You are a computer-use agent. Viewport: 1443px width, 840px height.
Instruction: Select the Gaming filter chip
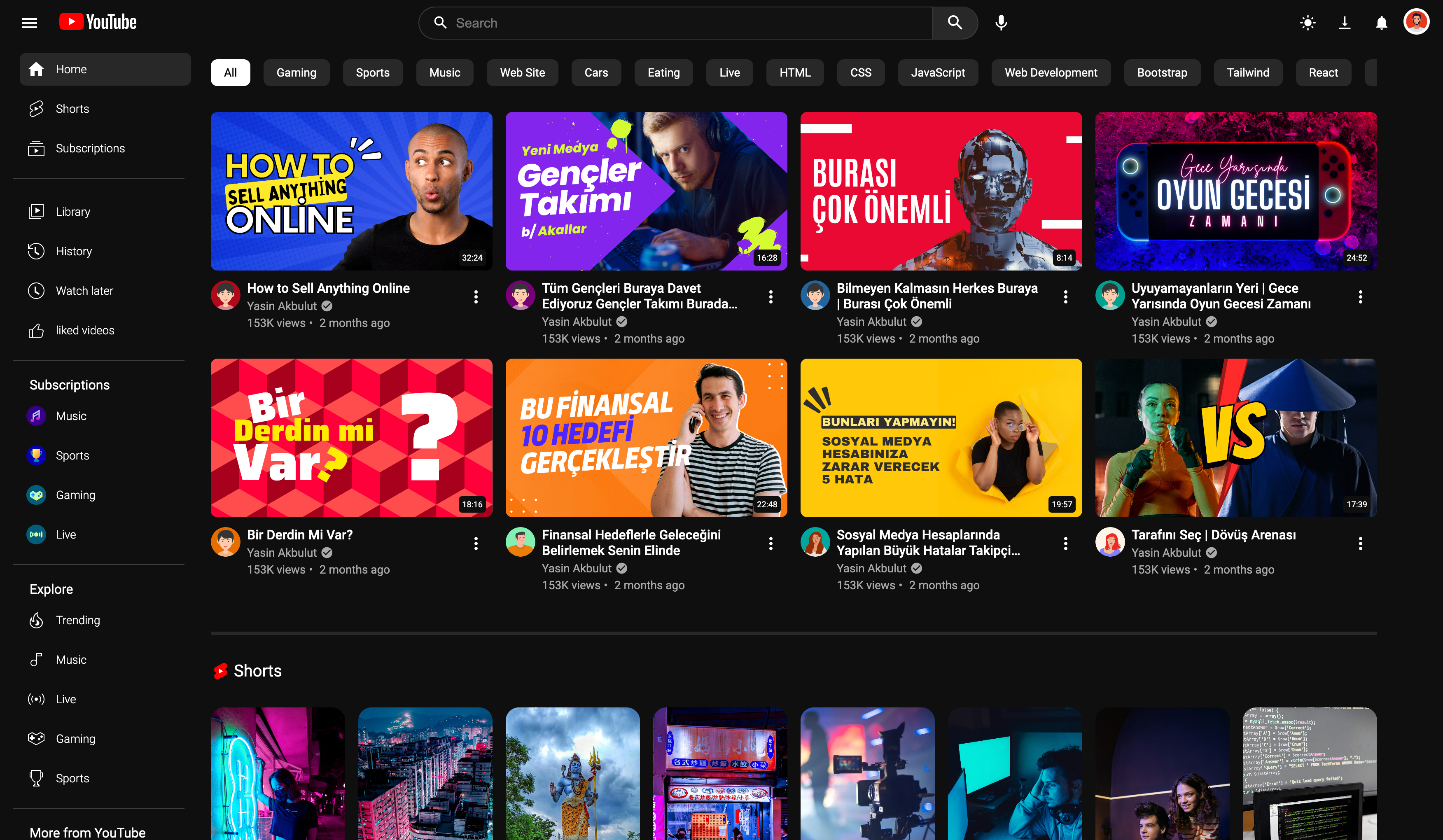coord(296,73)
